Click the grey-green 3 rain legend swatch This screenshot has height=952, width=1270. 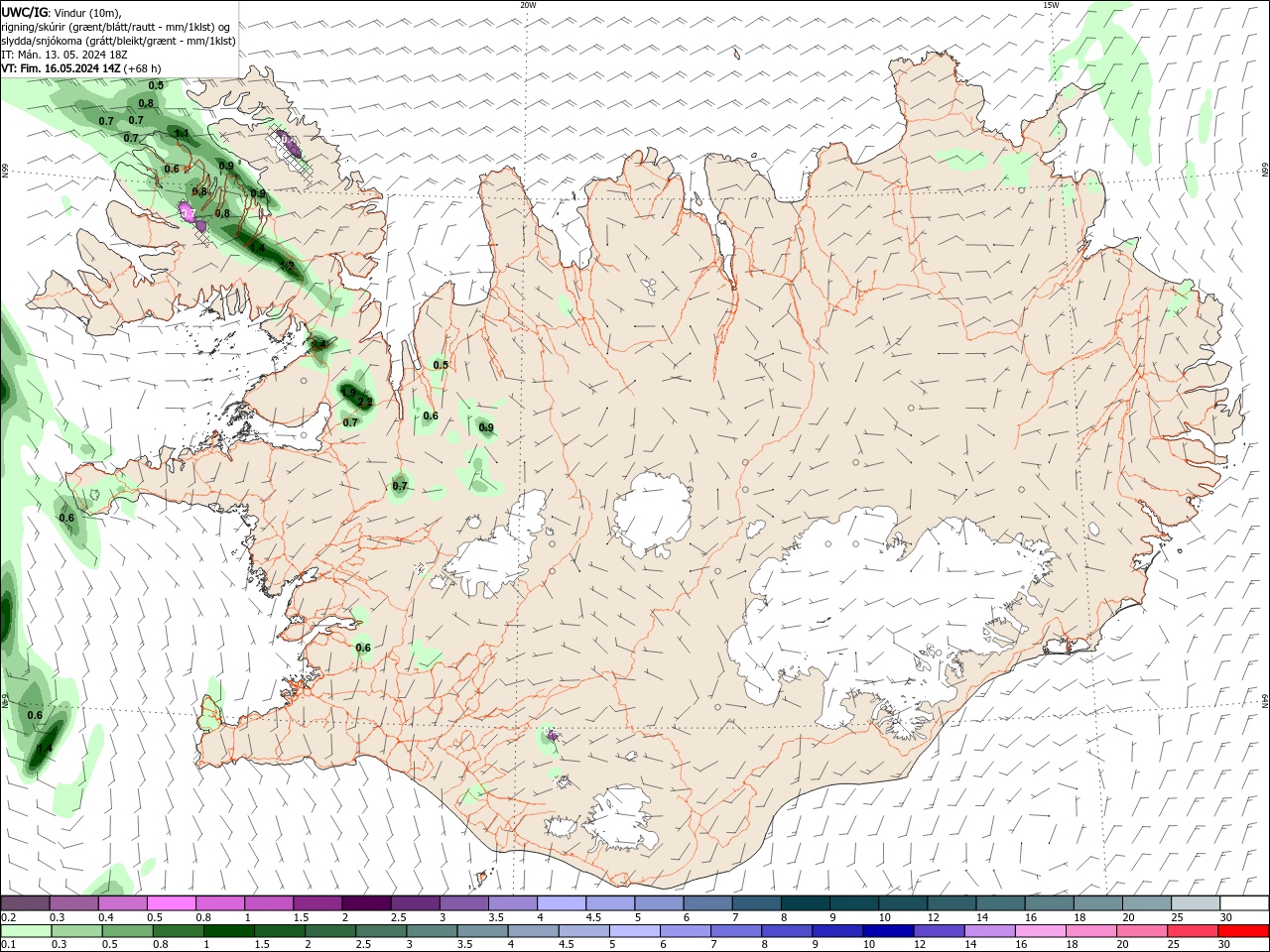pyautogui.click(x=431, y=931)
